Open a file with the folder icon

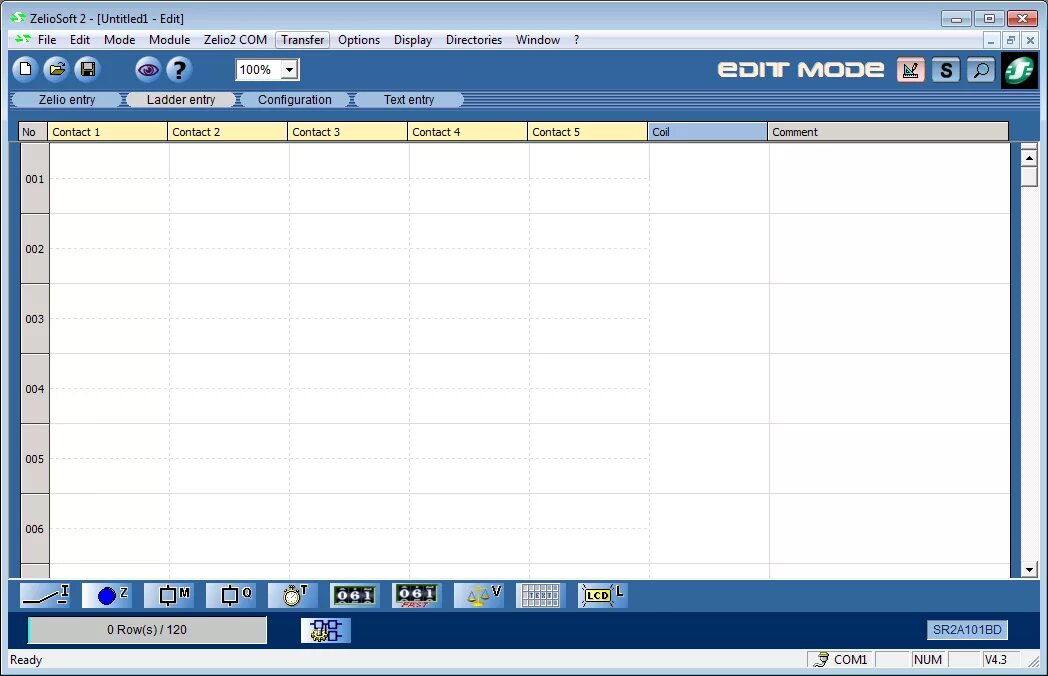click(x=57, y=69)
